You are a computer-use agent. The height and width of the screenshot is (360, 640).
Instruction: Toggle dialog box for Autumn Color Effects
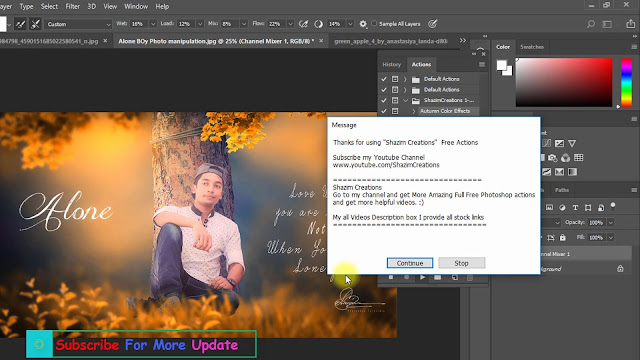(395, 111)
